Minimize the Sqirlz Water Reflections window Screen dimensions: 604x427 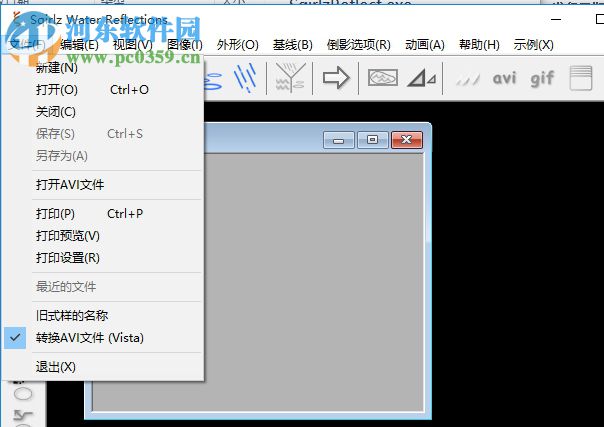click(x=556, y=19)
